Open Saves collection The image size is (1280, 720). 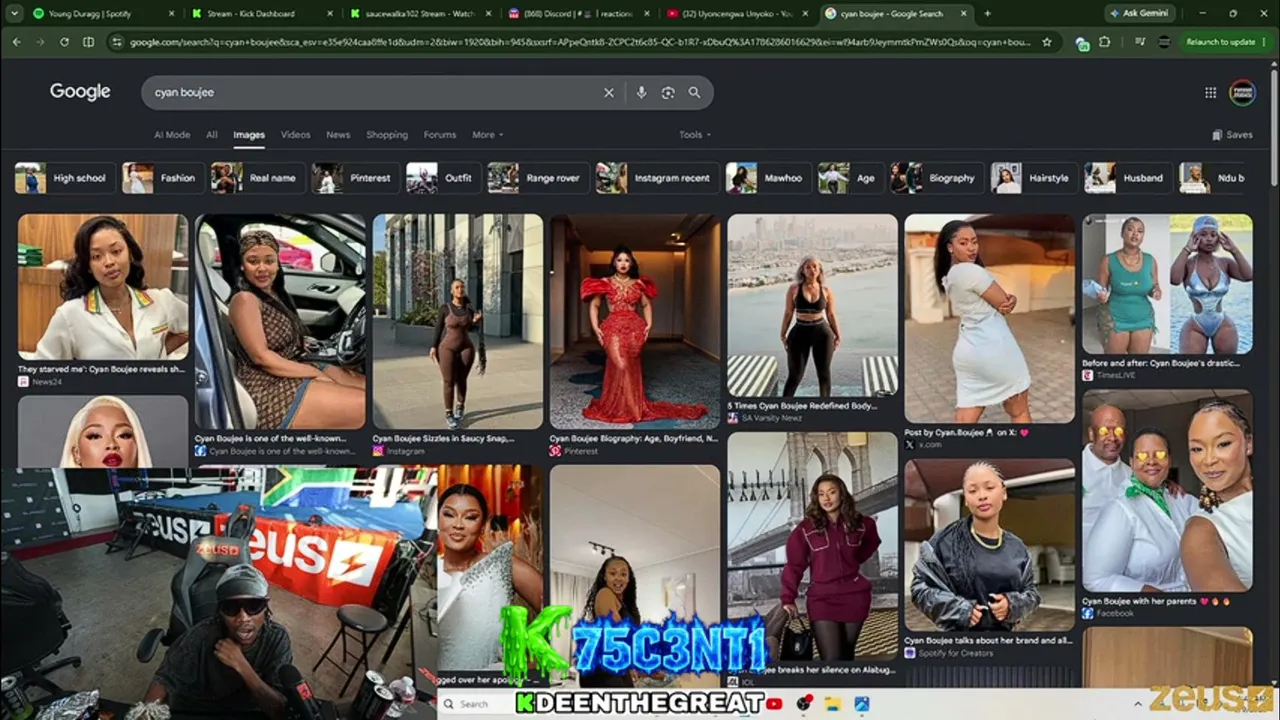pos(1232,135)
